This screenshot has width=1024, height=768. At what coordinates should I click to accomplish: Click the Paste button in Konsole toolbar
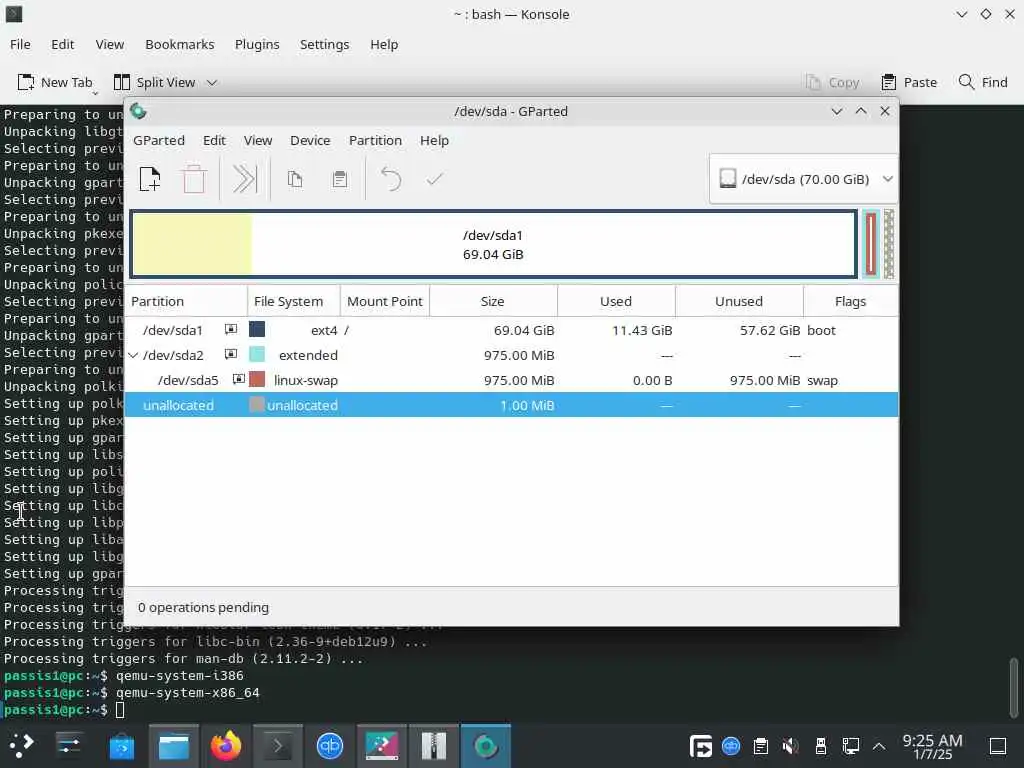click(x=908, y=82)
